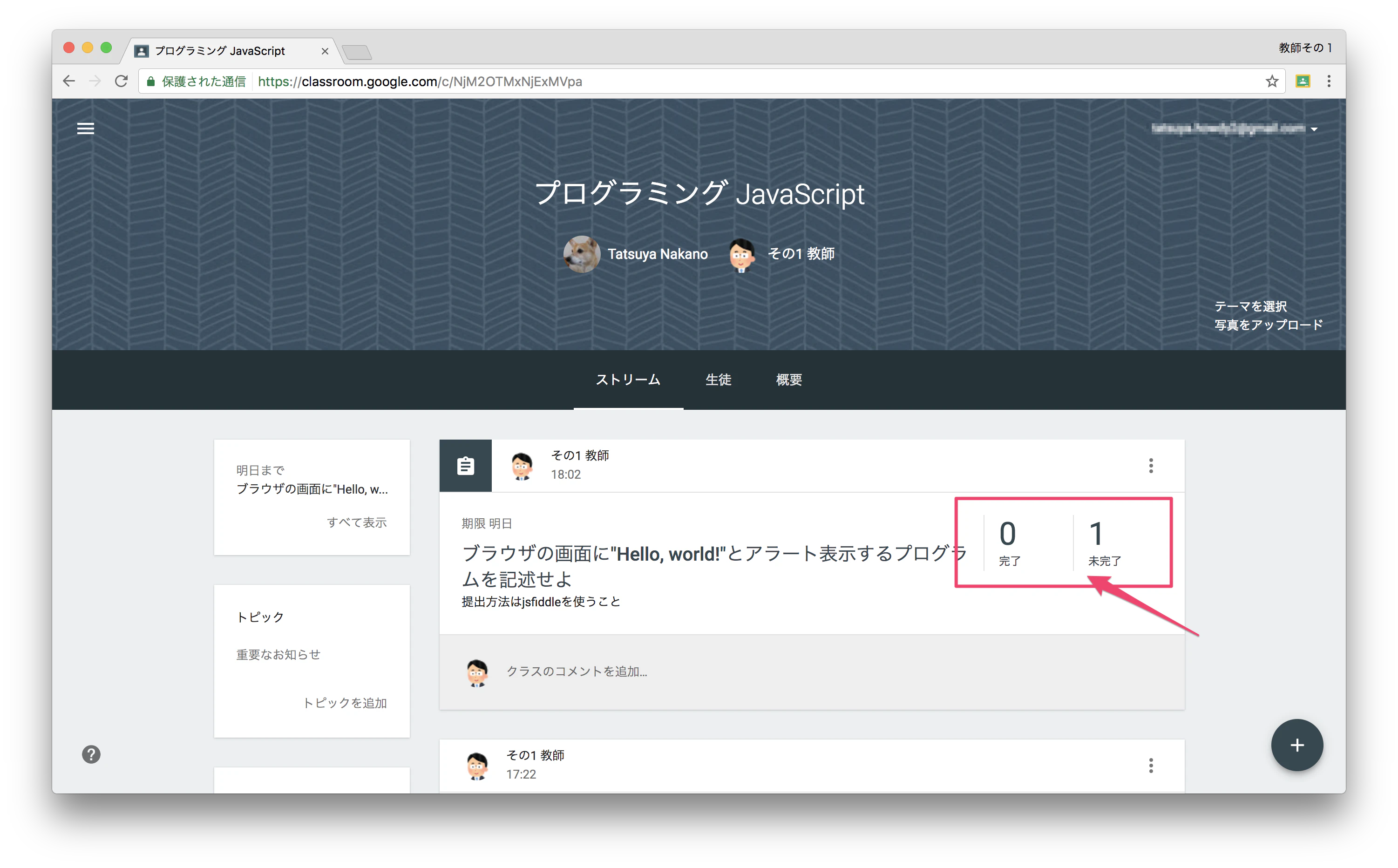Viewport: 1398px width, 868px height.
Task: Click Tatsuya Nakano's avatar photo
Action: (x=581, y=254)
